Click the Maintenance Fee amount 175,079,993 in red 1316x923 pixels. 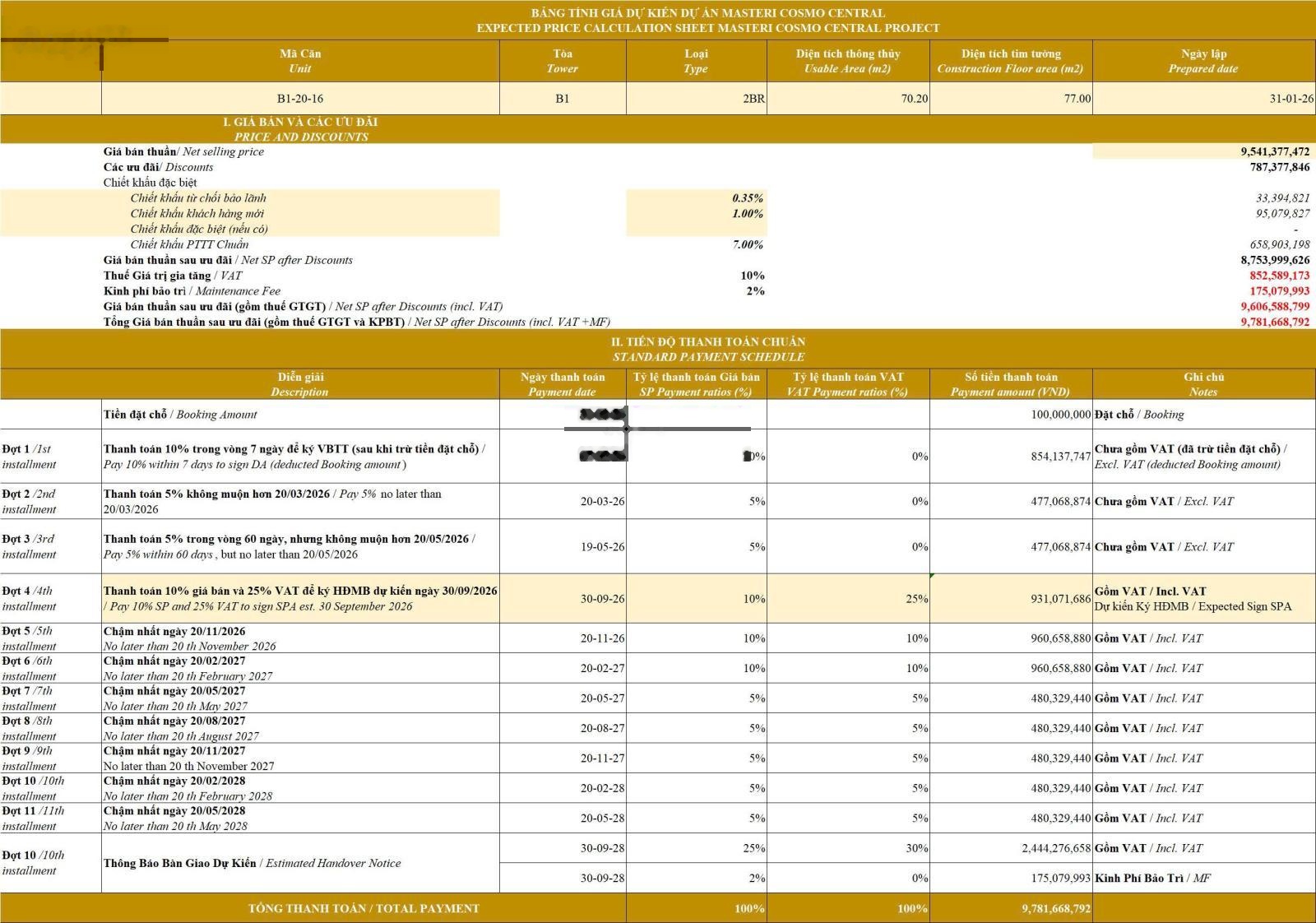(1279, 291)
